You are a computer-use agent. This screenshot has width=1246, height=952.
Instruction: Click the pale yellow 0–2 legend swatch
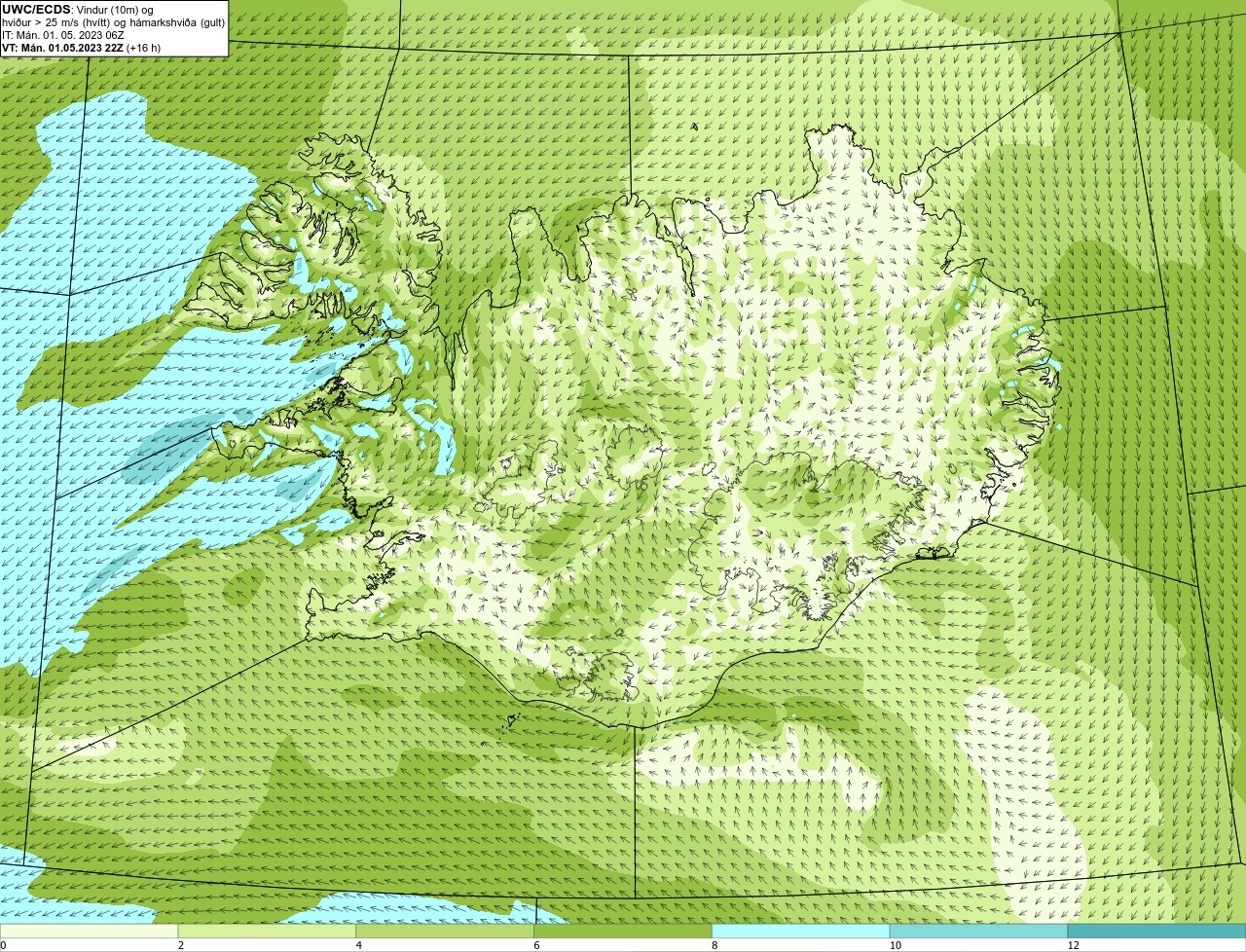click(x=90, y=931)
